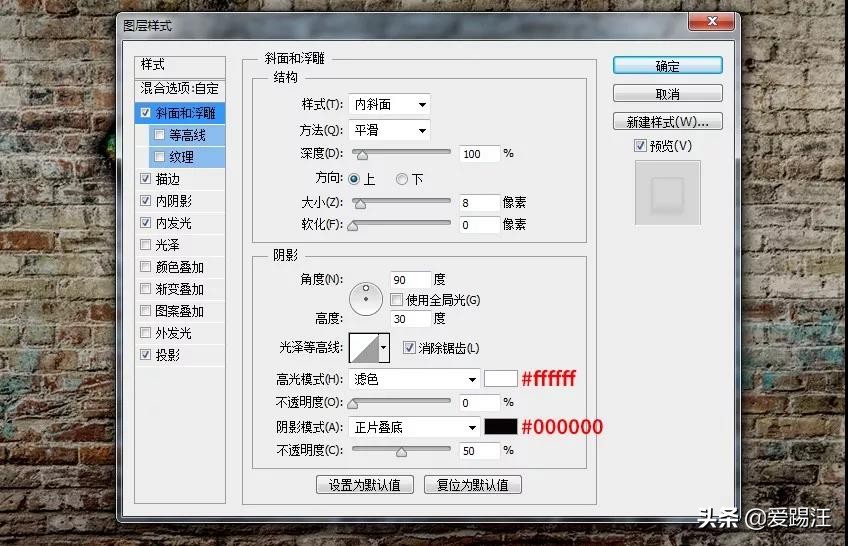Click the 深度 value field showing 100

[479, 154]
